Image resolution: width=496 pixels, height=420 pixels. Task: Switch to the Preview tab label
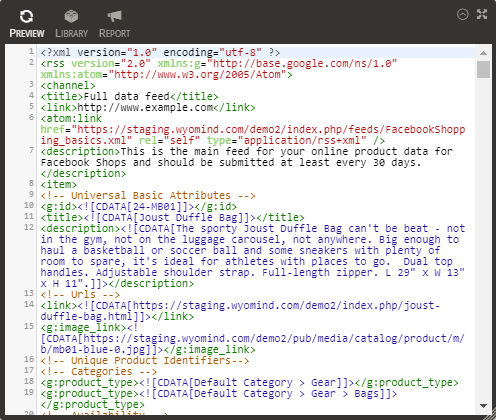coord(27,33)
